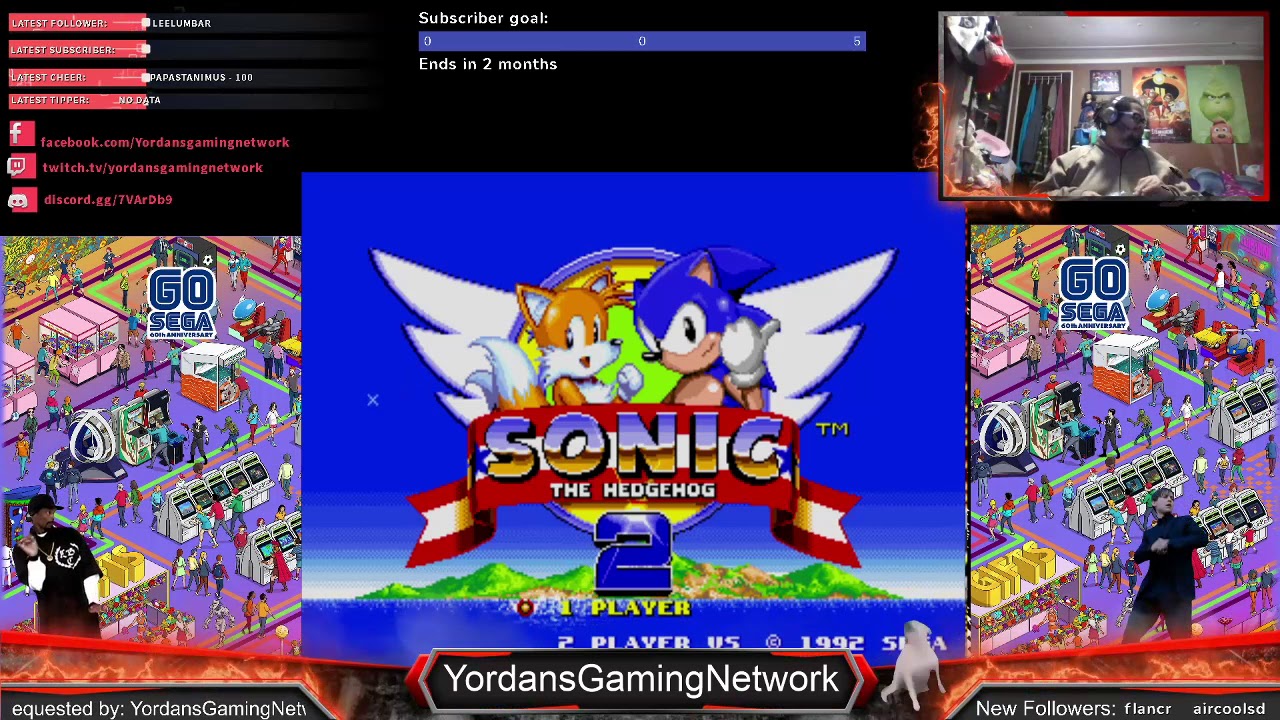
Task: Select 1 PLAYER menu option
Action: [x=625, y=608]
